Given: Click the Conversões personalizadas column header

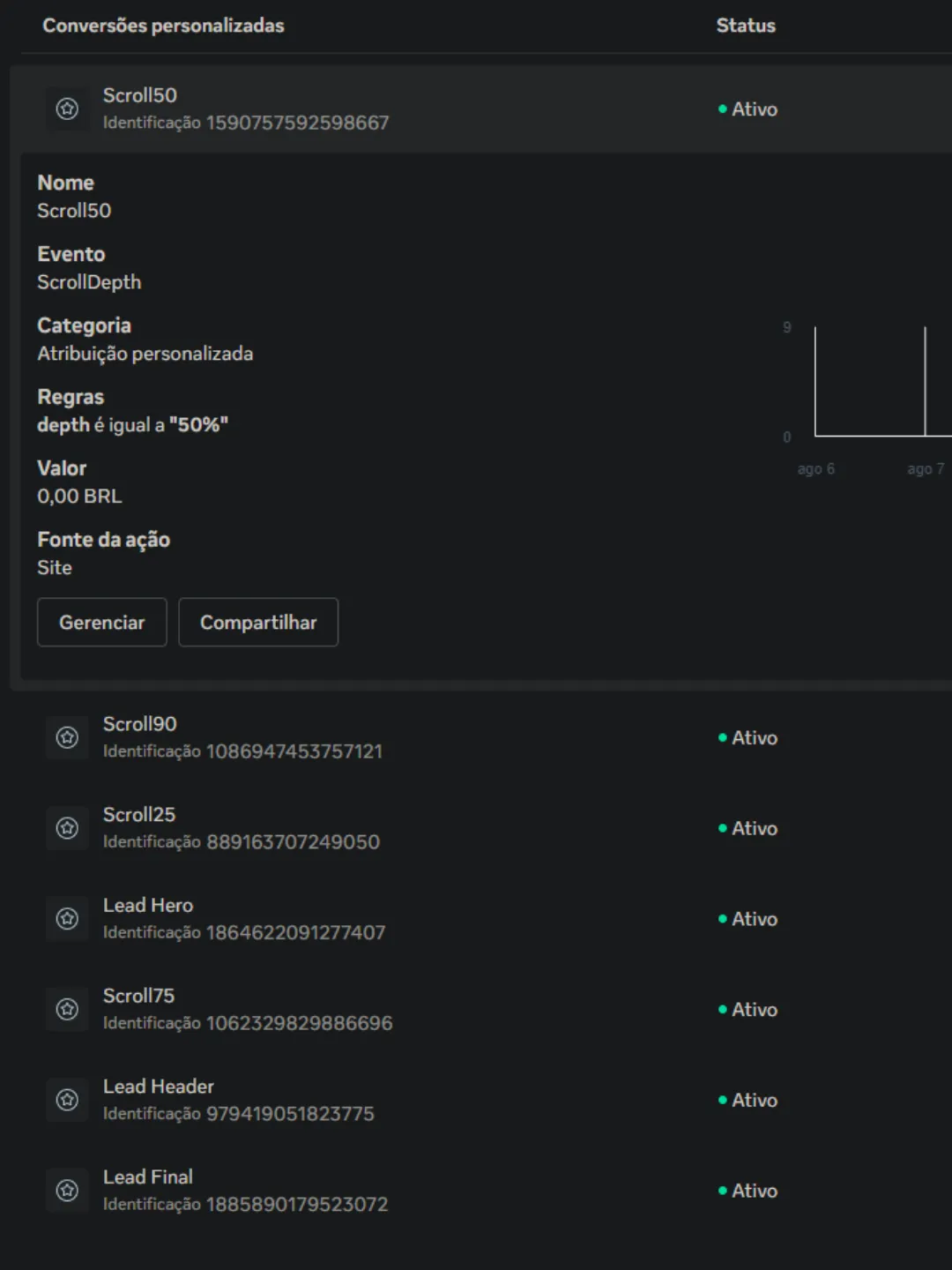Looking at the screenshot, I should click(163, 26).
